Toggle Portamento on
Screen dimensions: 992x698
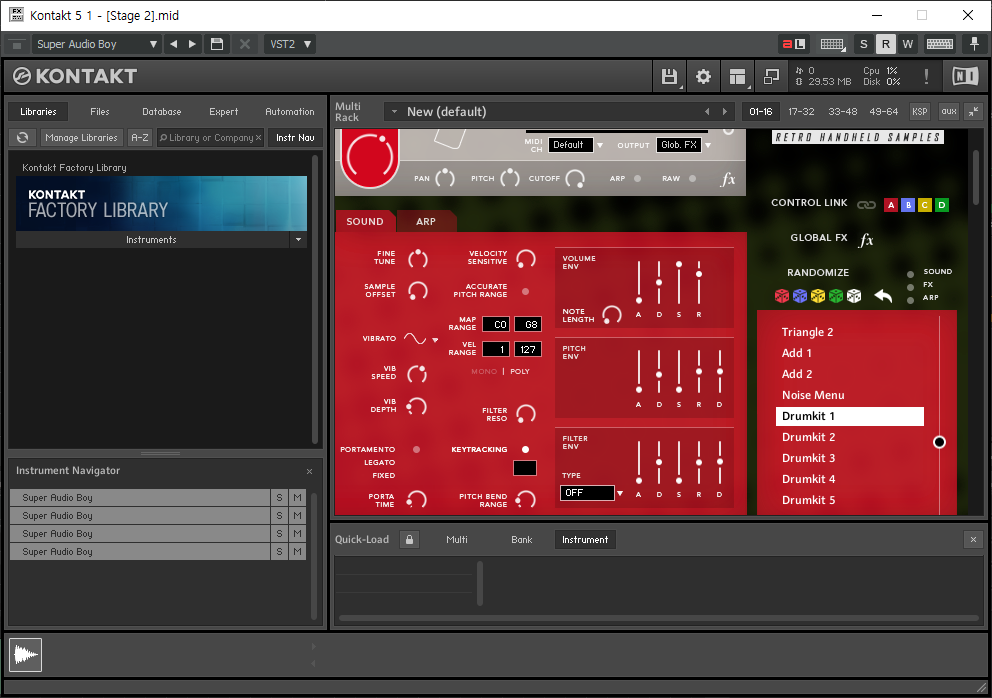pos(416,449)
